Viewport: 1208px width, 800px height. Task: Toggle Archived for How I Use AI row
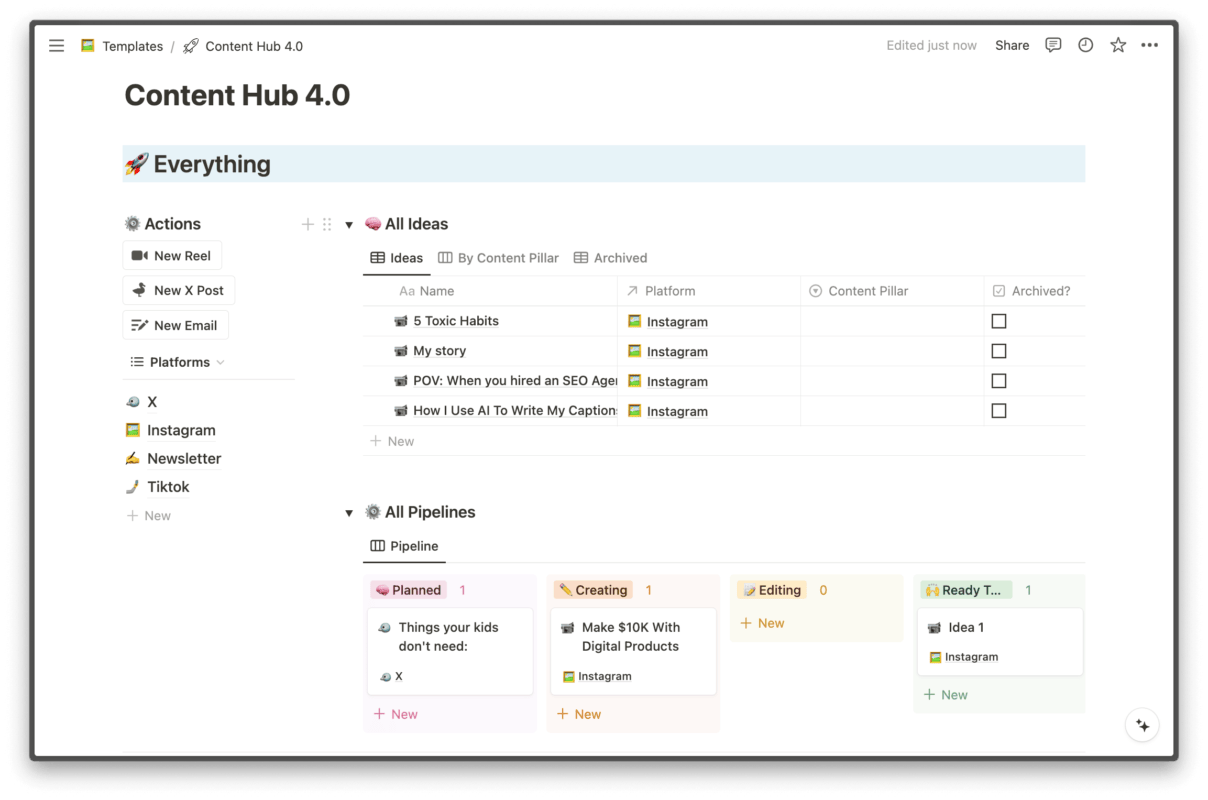click(998, 410)
